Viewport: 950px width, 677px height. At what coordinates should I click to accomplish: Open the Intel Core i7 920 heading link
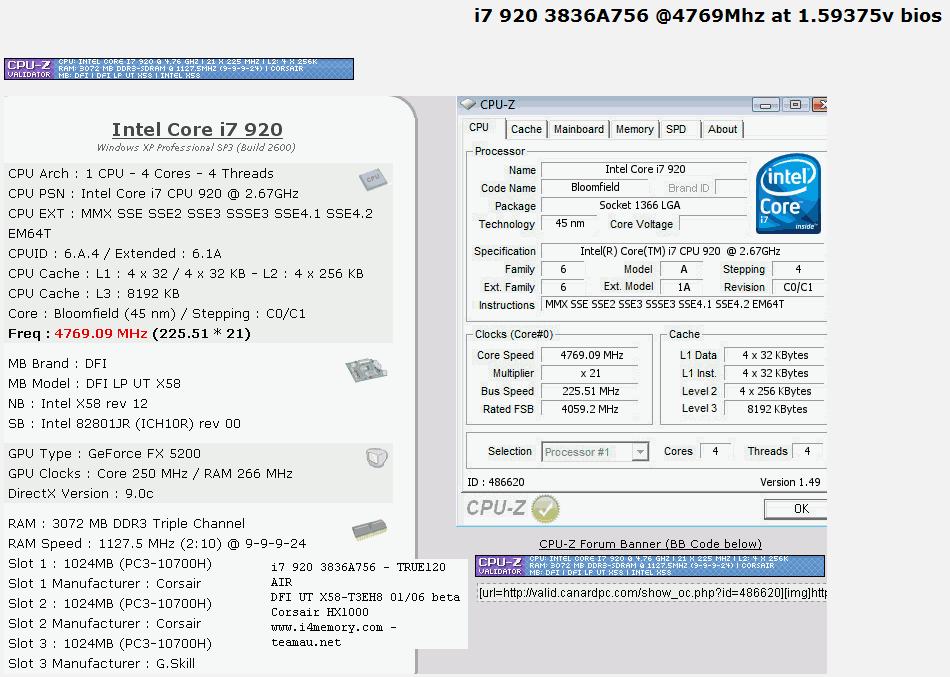(197, 129)
